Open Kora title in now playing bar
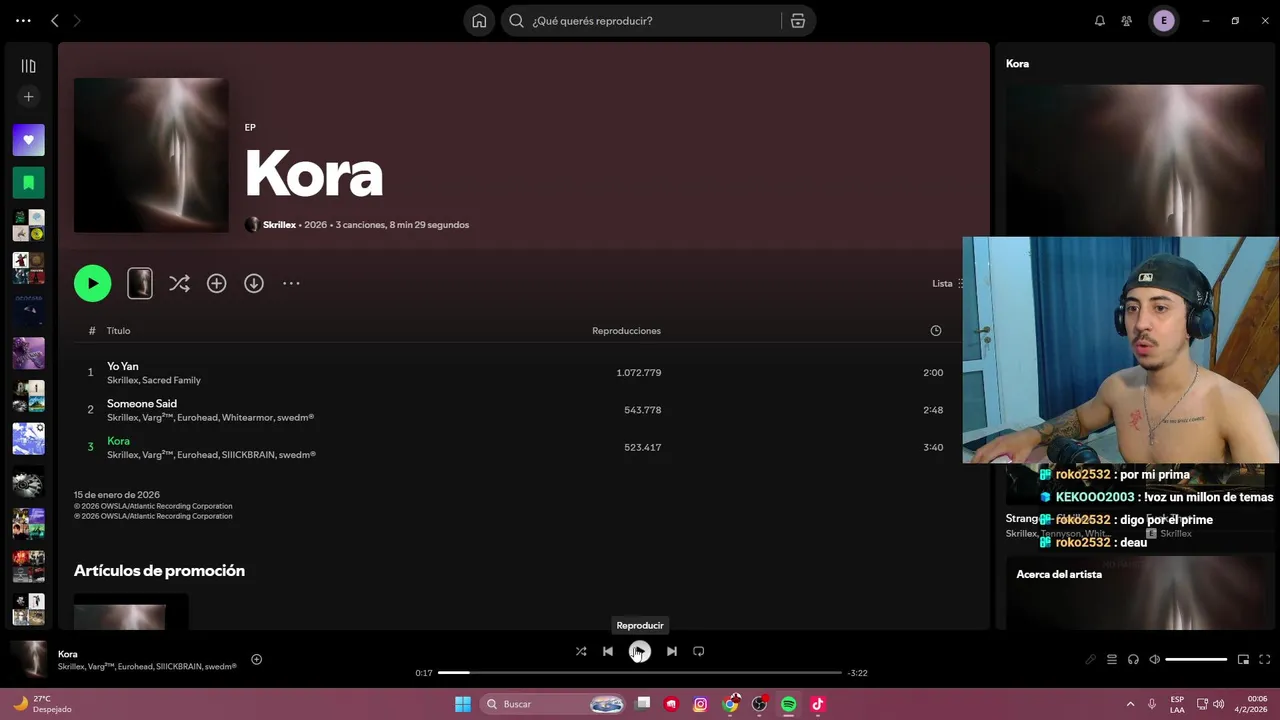Viewport: 1280px width, 720px height. (68, 654)
